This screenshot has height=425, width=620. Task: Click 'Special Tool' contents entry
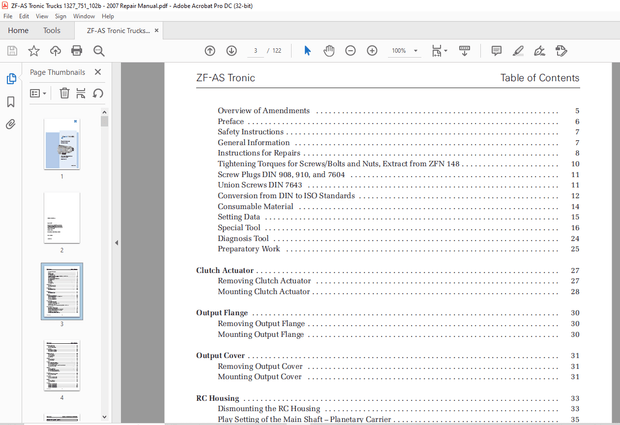239,228
